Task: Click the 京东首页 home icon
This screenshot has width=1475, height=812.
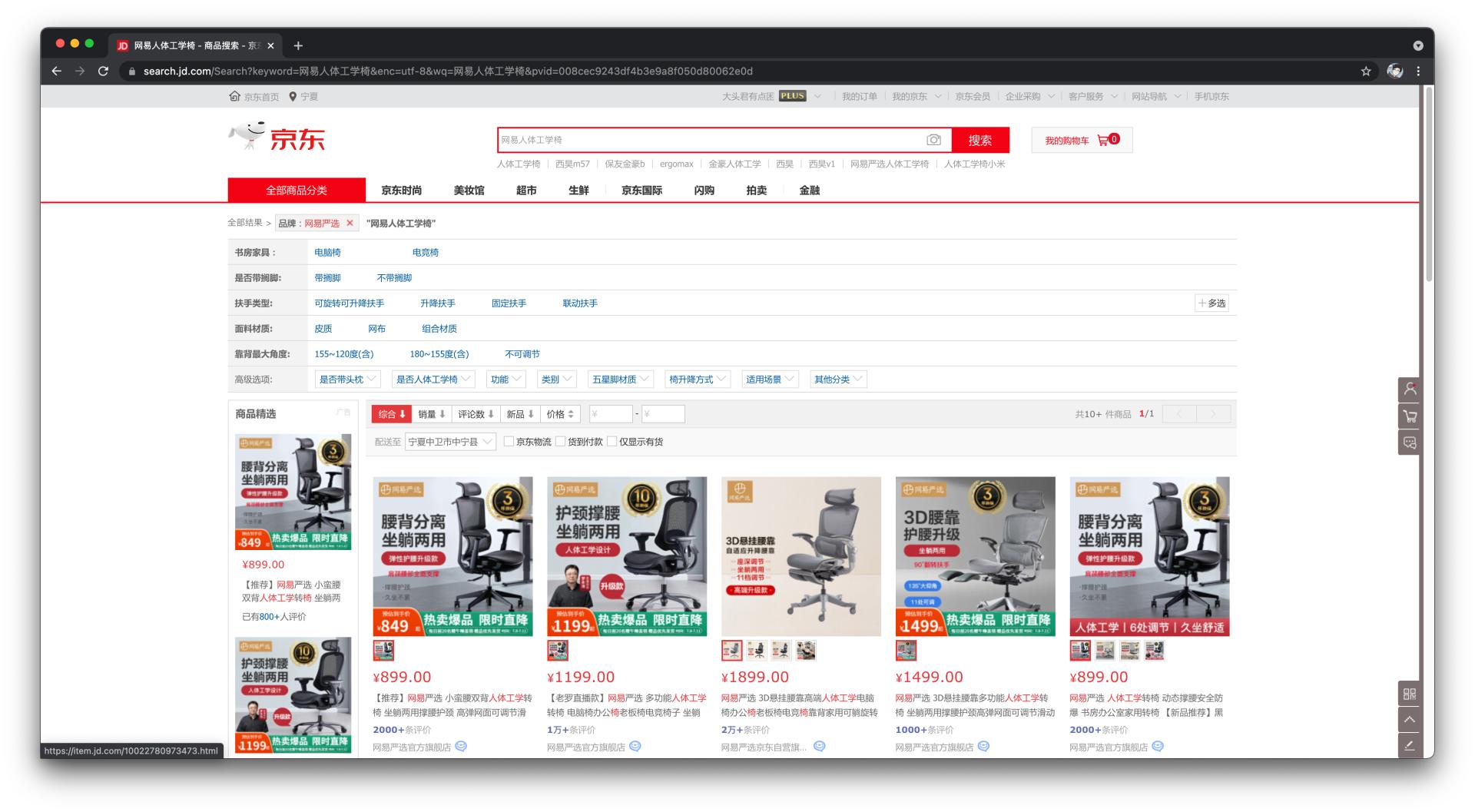Action: pyautogui.click(x=235, y=96)
